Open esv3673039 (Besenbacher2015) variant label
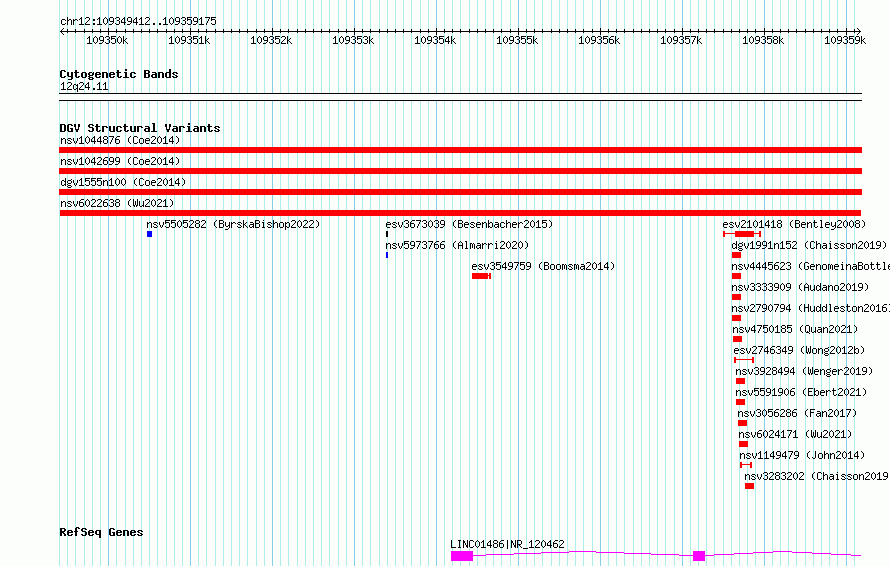This screenshot has height=566, width=890. [469, 224]
